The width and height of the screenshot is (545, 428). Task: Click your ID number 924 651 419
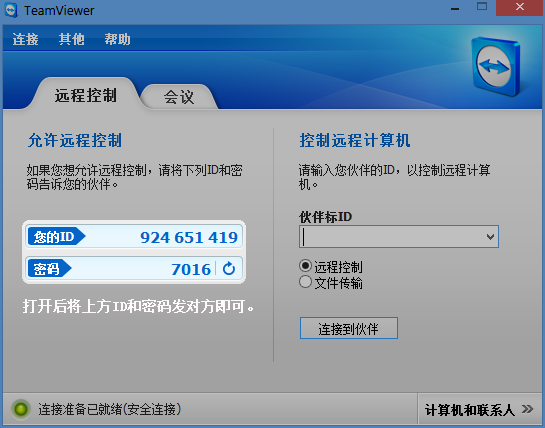click(189, 237)
